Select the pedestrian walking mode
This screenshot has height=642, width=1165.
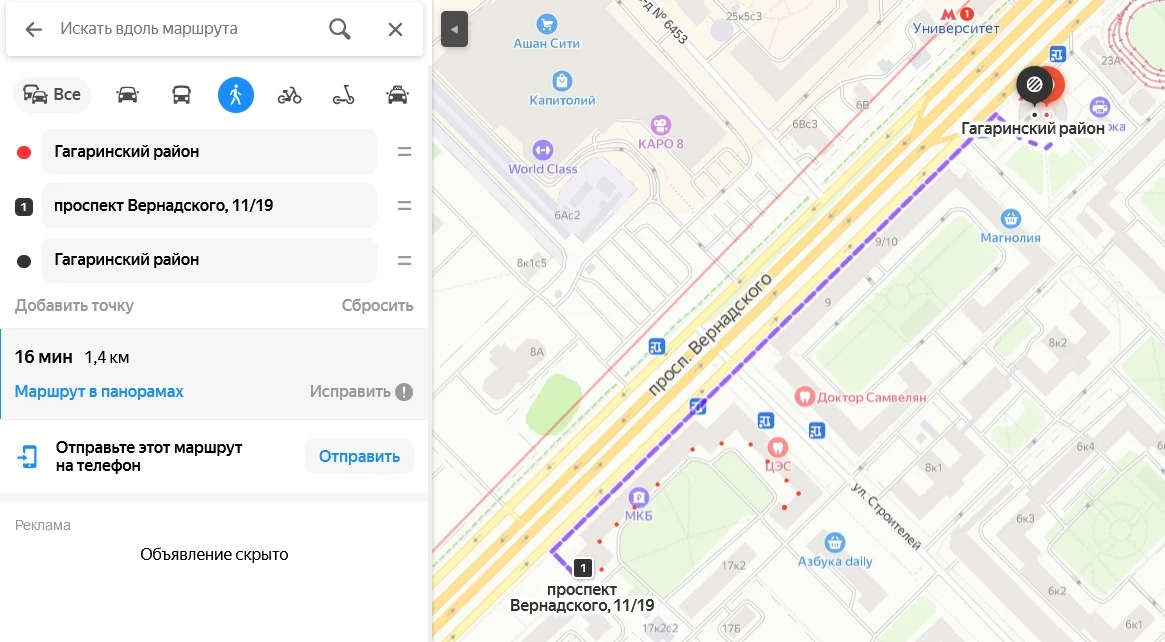236,95
